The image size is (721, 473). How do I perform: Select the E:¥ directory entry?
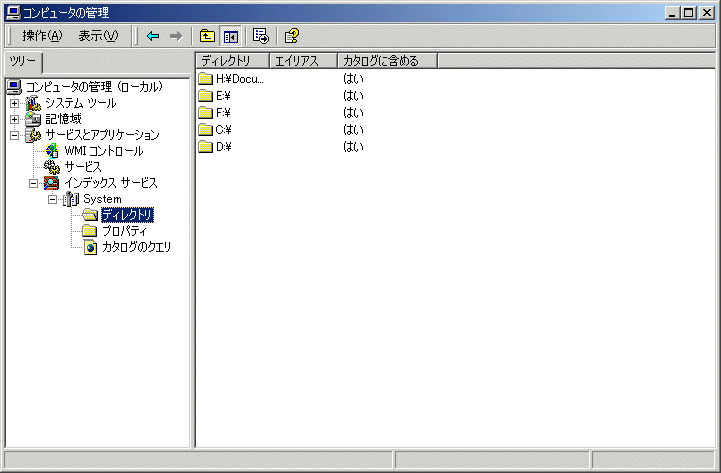(223, 96)
